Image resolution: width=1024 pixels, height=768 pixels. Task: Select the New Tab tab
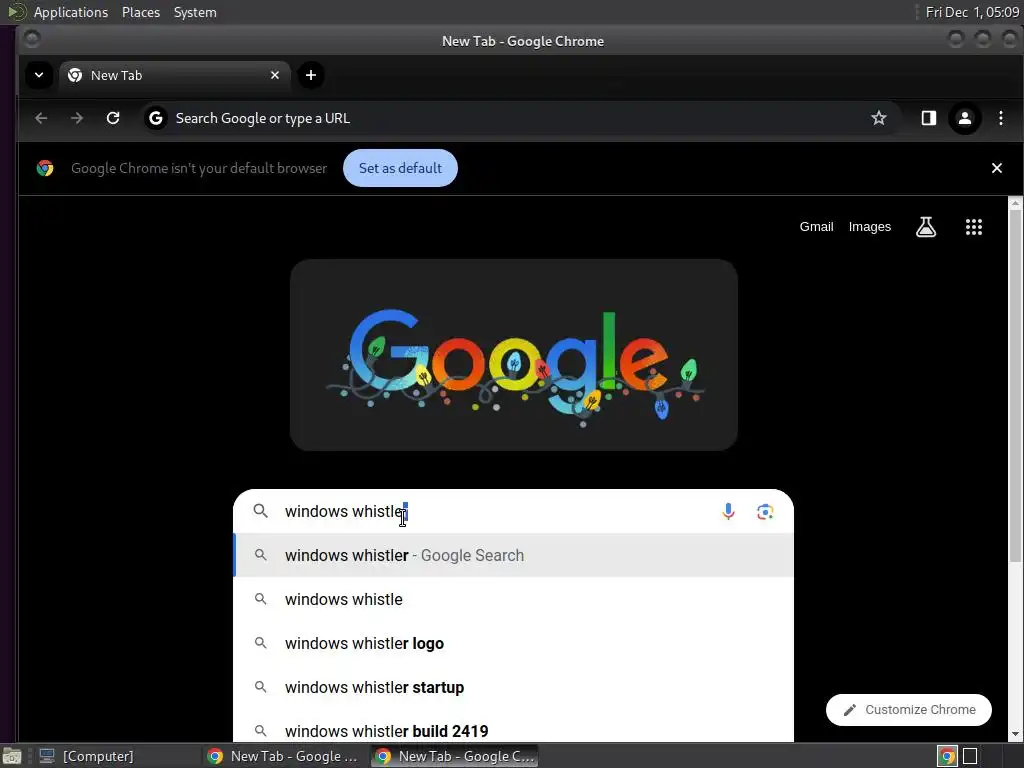point(175,75)
